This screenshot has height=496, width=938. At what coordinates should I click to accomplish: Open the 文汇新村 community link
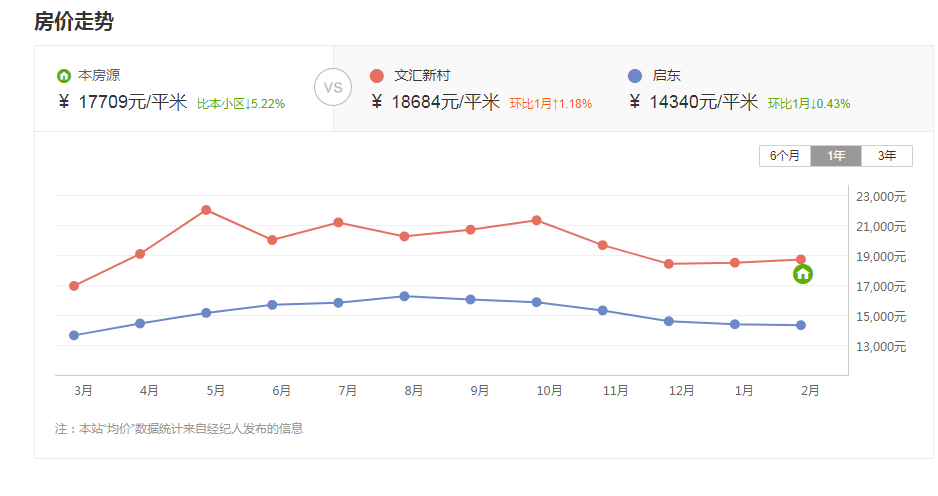tap(425, 75)
